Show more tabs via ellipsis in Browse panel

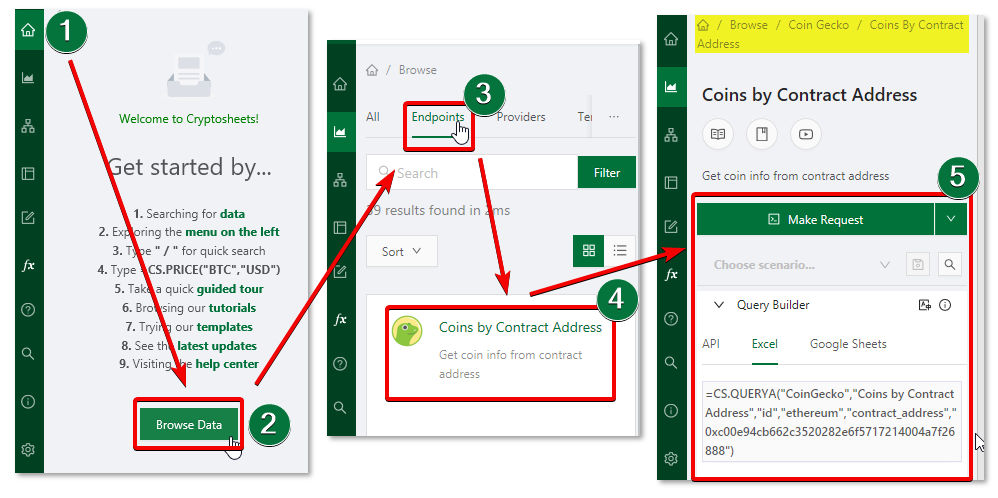point(614,117)
